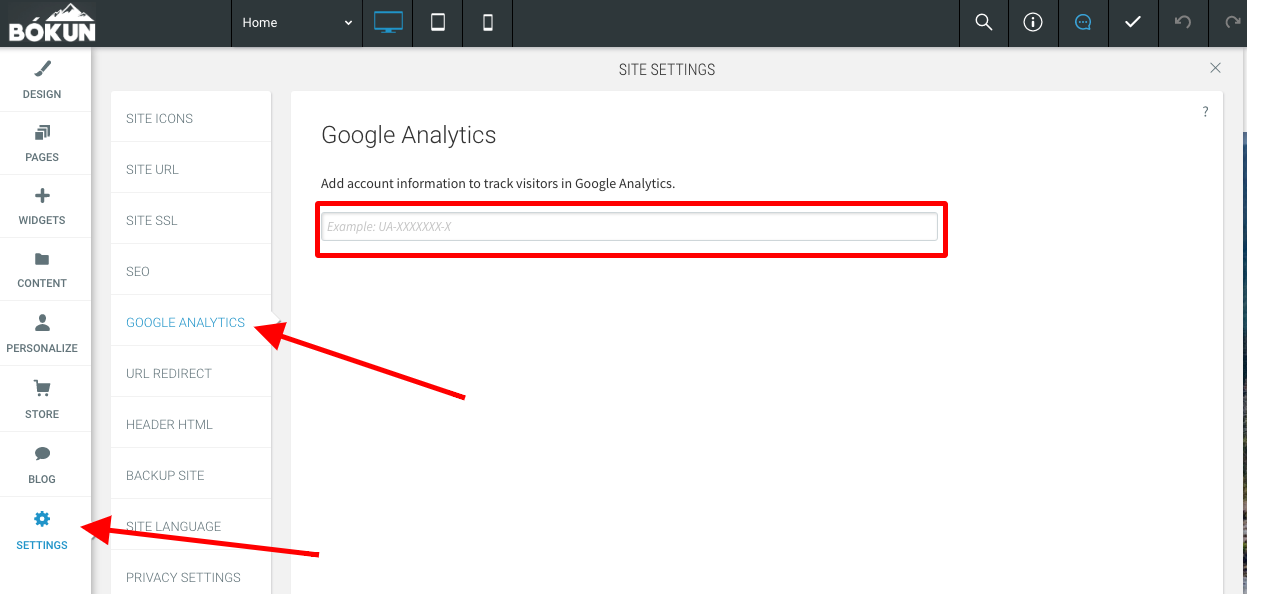Close the Site Settings panel
This screenshot has height=614, width=1267.
click(1215, 68)
